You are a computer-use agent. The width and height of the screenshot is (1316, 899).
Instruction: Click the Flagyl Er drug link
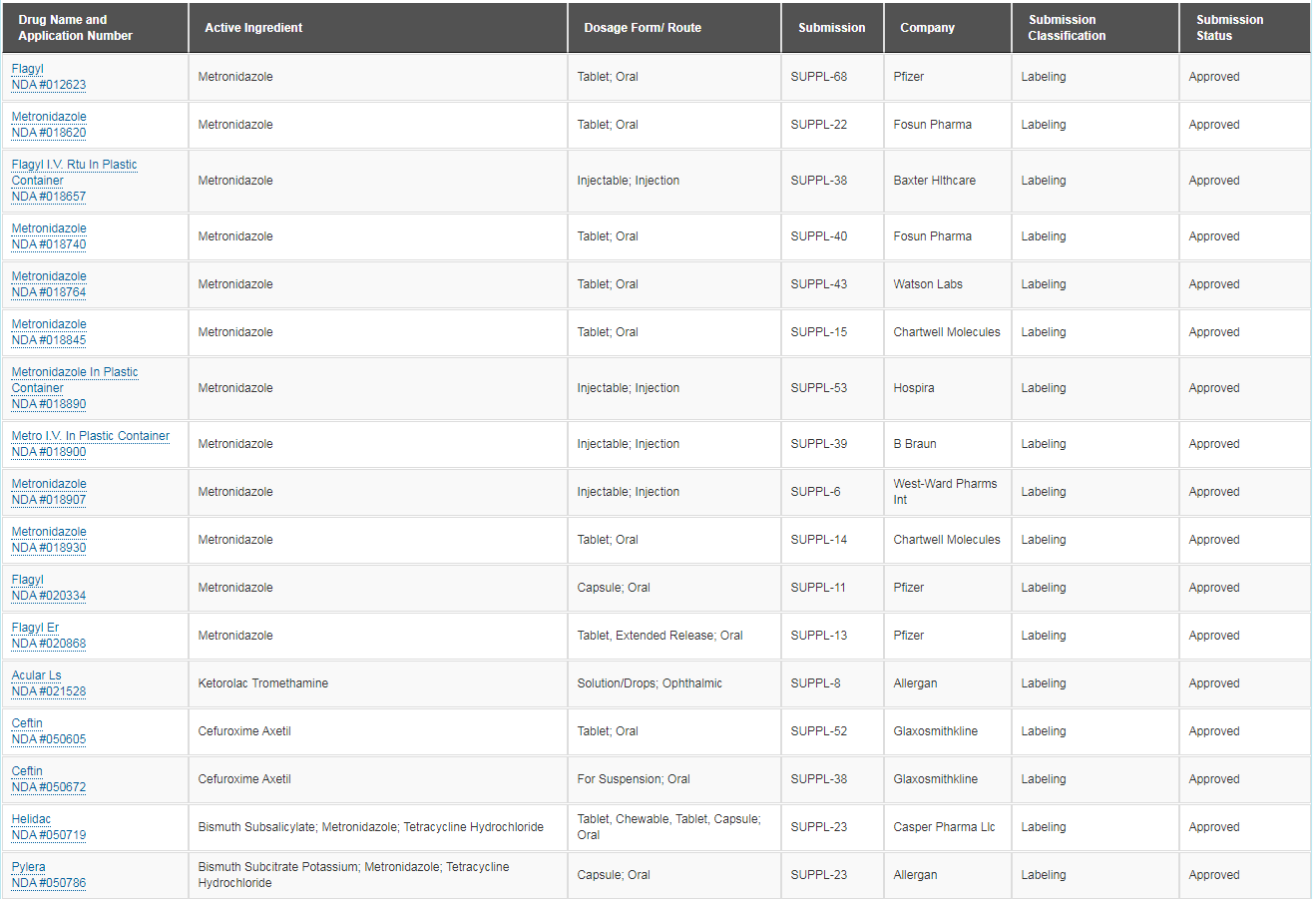pyautogui.click(x=36, y=628)
